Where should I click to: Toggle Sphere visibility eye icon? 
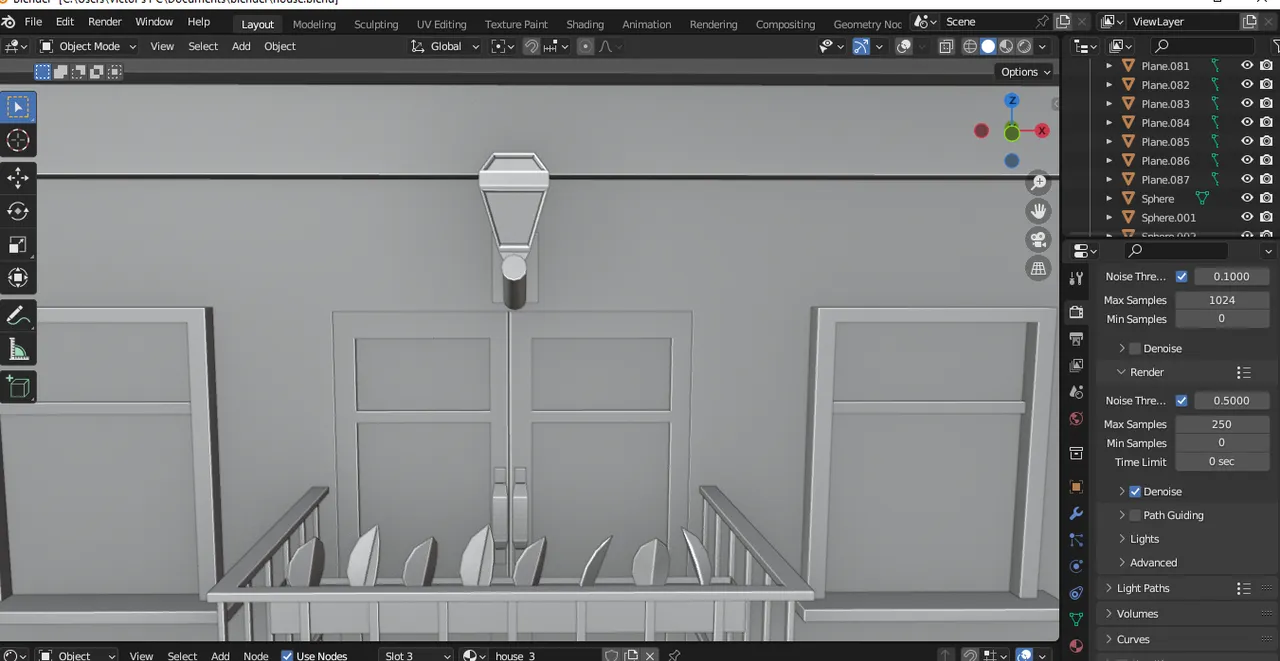click(x=1247, y=199)
